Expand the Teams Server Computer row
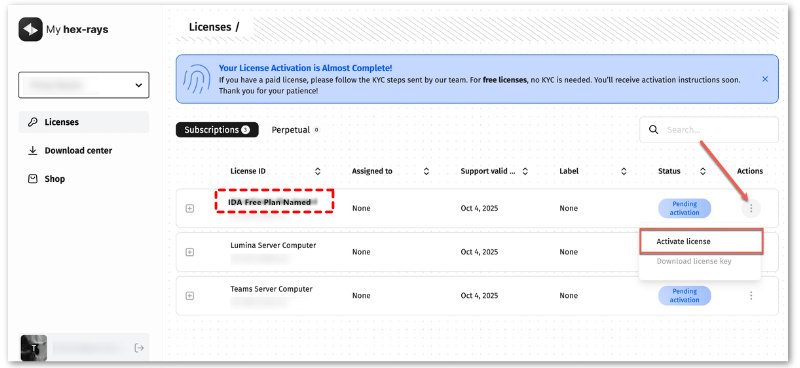 click(x=190, y=296)
